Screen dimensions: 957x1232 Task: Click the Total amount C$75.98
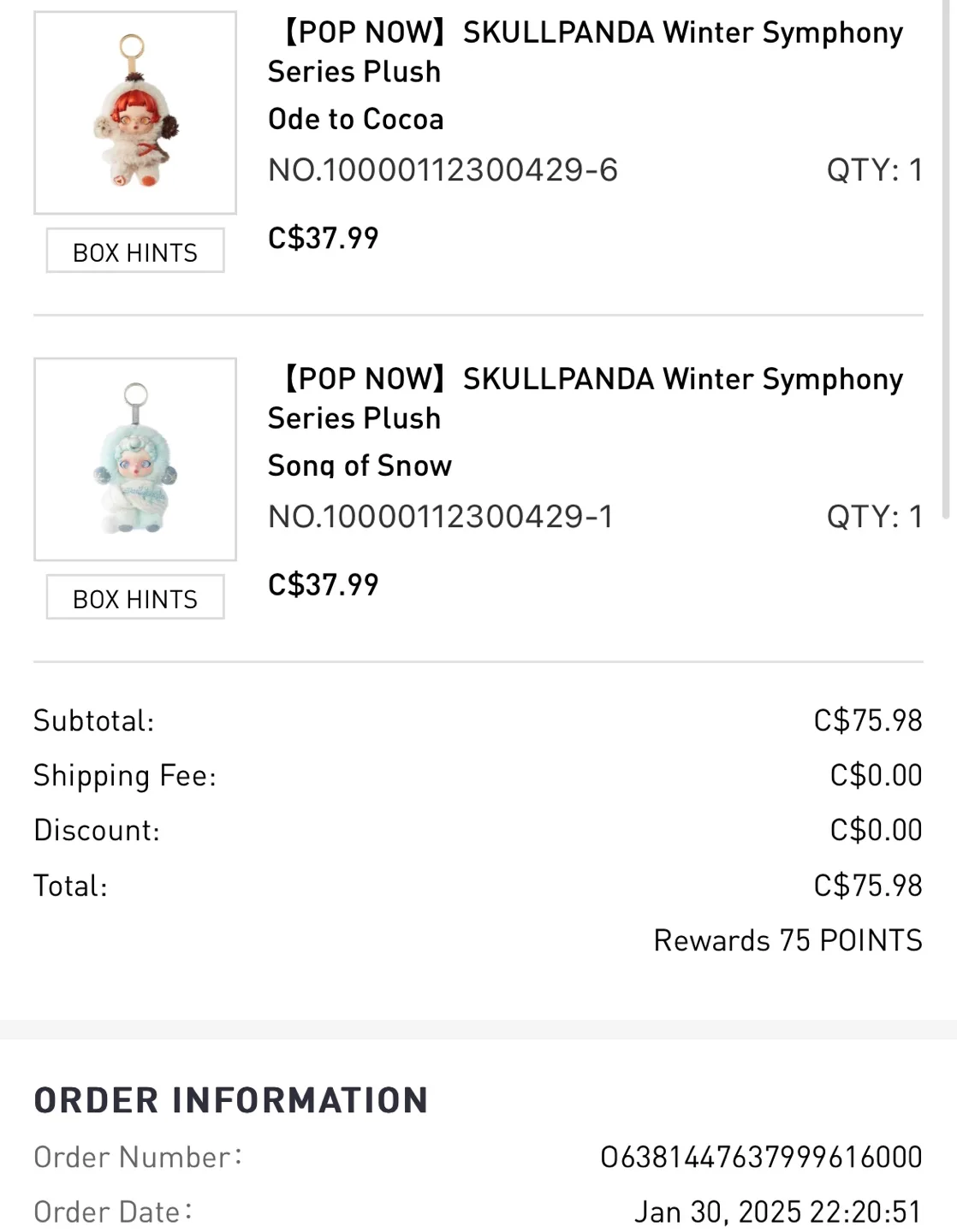[869, 885]
